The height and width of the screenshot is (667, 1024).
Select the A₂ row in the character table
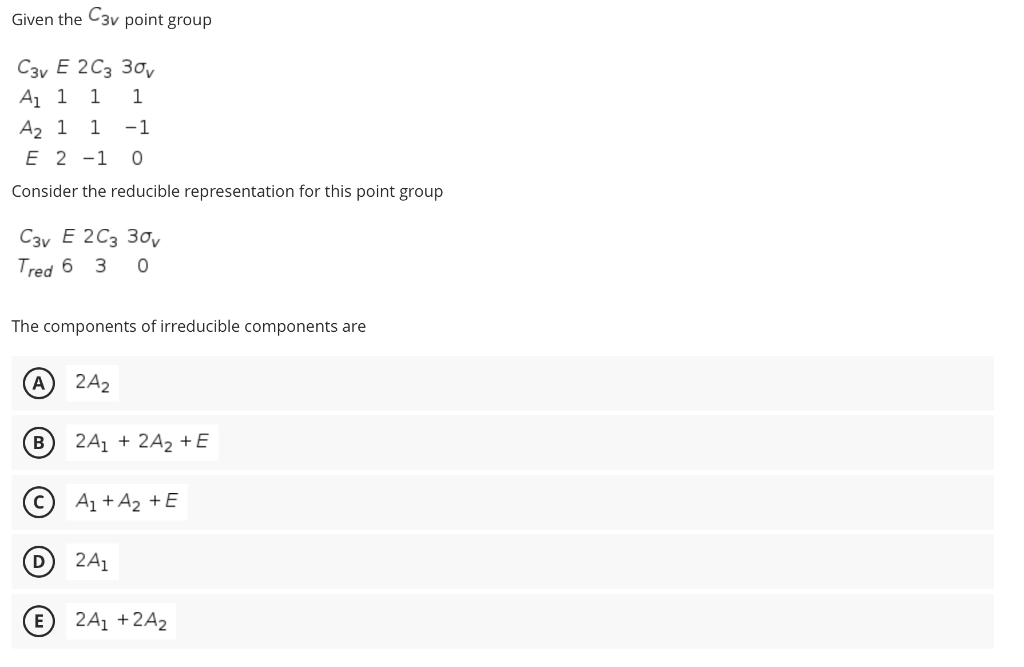click(x=84, y=127)
